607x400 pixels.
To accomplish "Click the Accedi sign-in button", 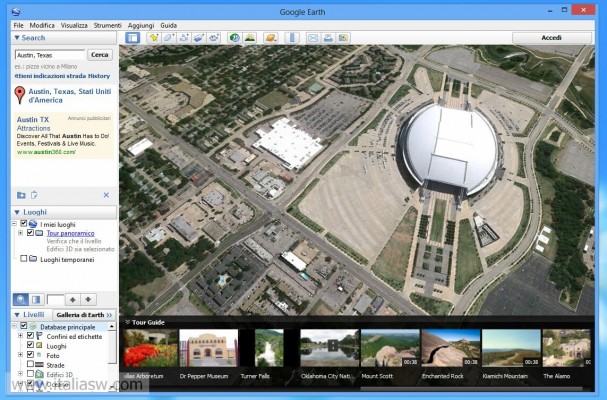I will [x=552, y=38].
